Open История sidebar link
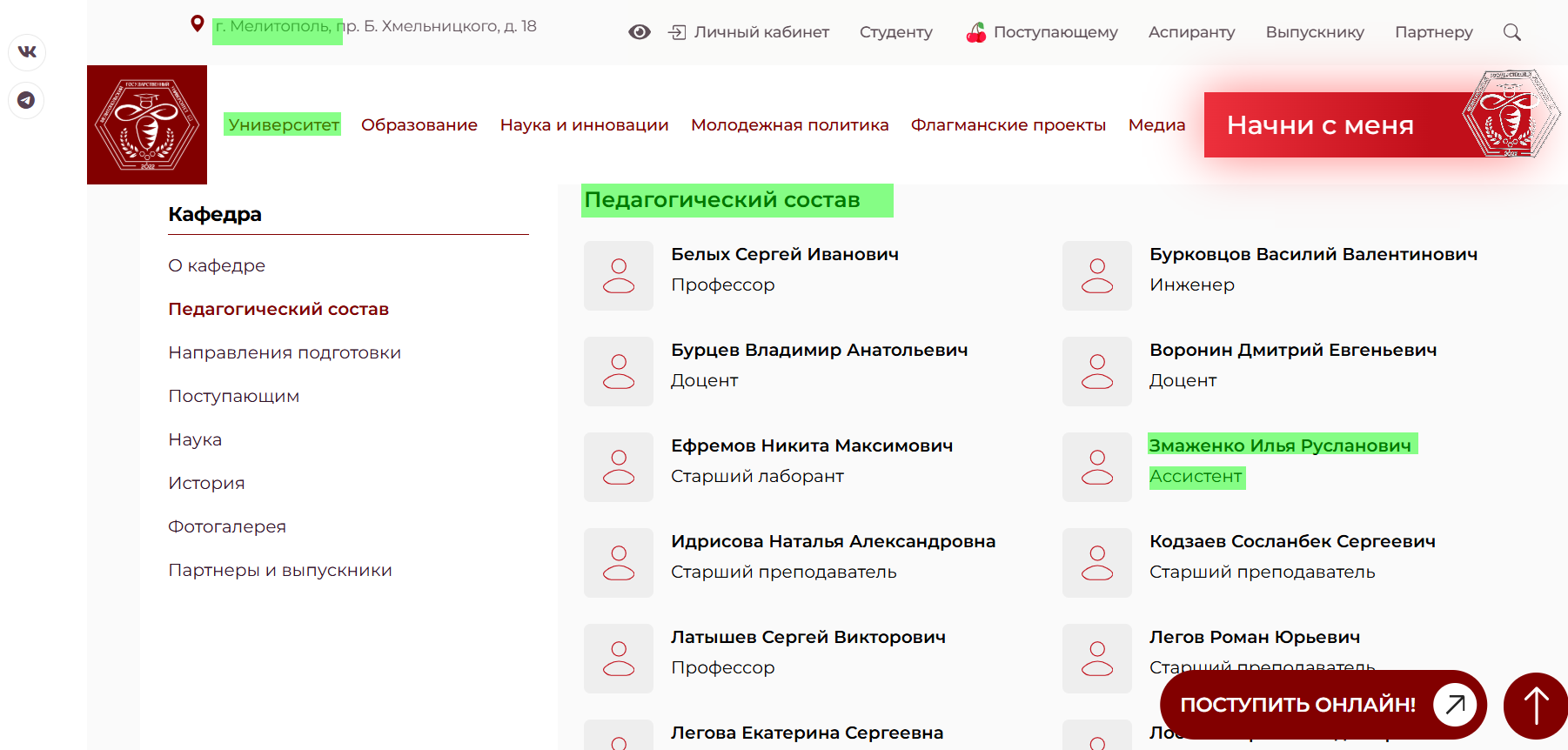Viewport: 1568px width, 750px height. coord(206,483)
